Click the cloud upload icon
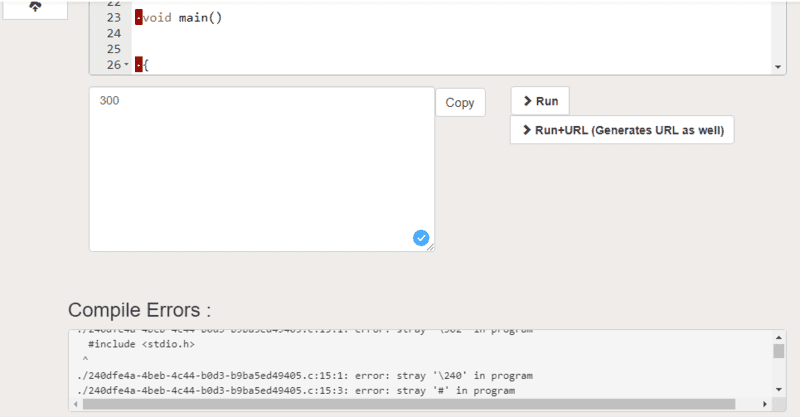800x417 pixels. 37,6
